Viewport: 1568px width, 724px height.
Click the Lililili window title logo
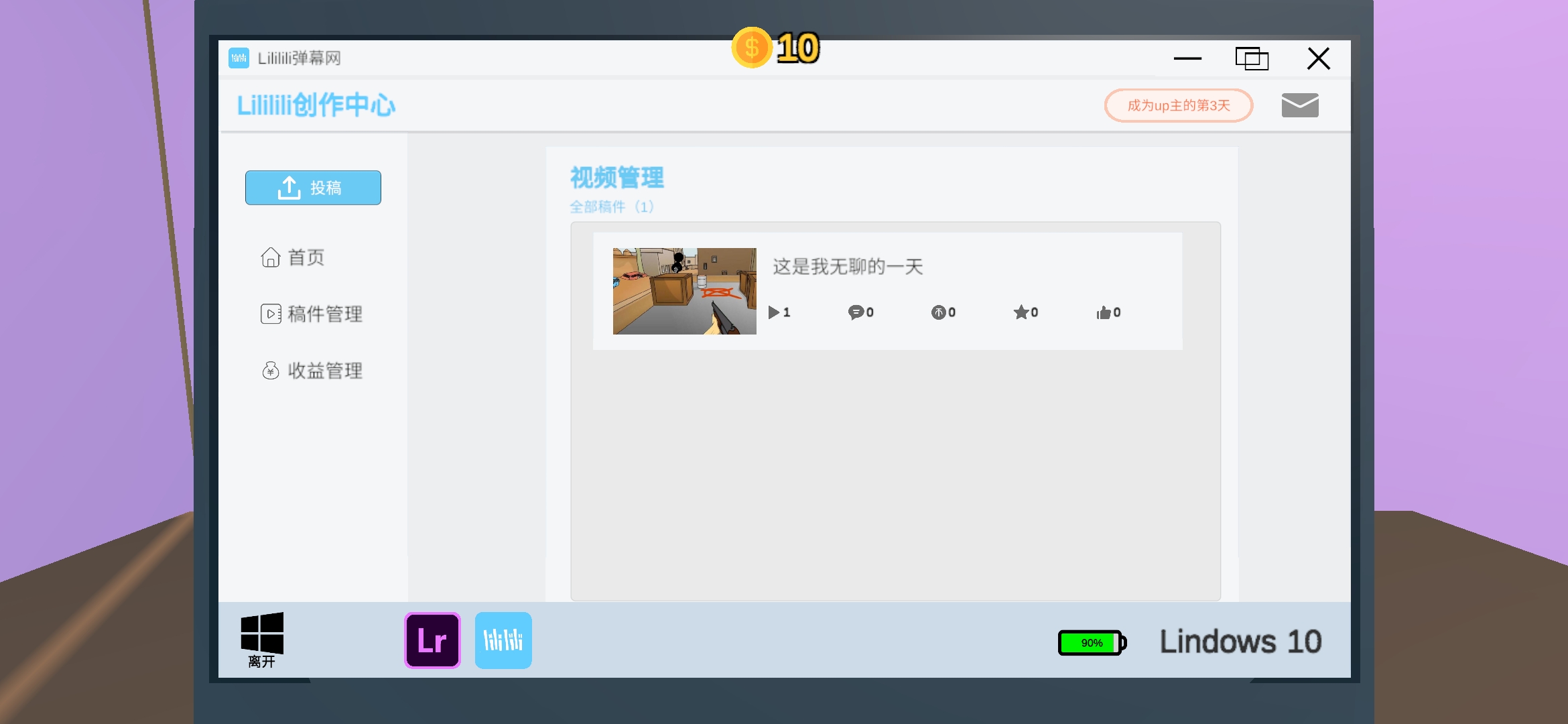pos(239,58)
